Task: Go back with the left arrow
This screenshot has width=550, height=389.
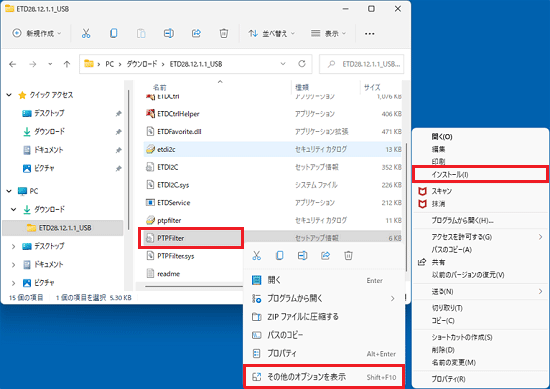Action: point(13,64)
